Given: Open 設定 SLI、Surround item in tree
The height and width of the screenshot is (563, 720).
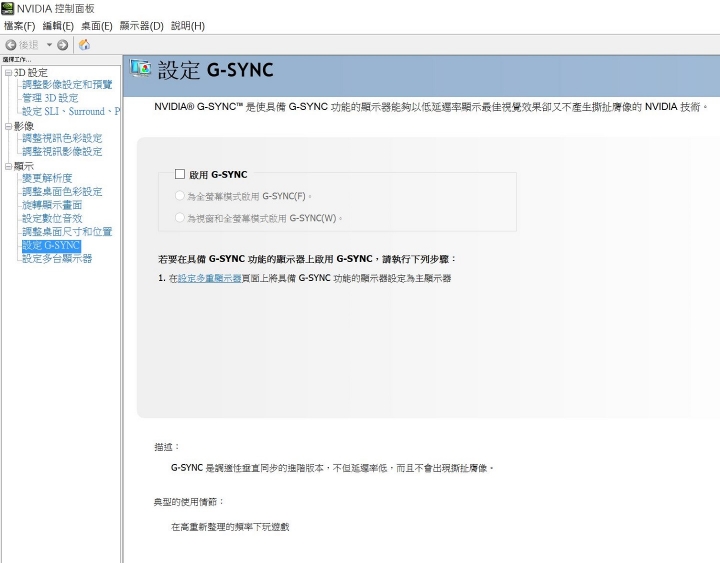Looking at the screenshot, I should (x=71, y=111).
